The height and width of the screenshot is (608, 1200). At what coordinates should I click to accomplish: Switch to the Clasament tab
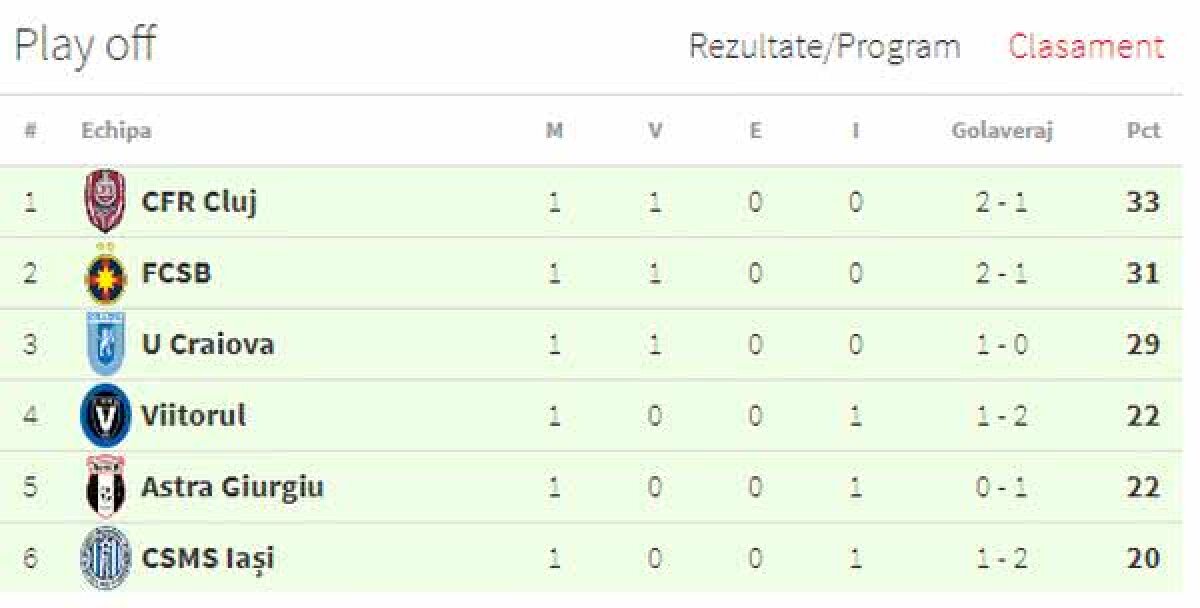pos(1086,47)
